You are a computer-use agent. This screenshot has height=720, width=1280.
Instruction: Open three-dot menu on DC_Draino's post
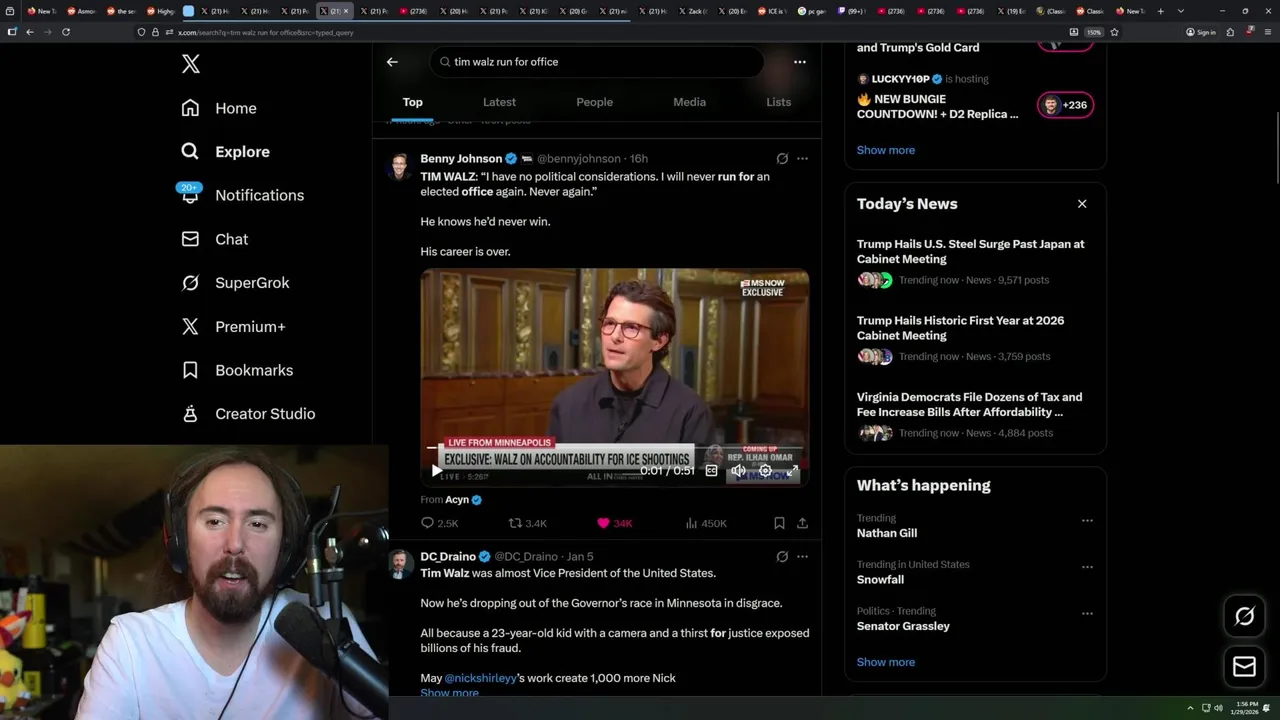(x=802, y=556)
